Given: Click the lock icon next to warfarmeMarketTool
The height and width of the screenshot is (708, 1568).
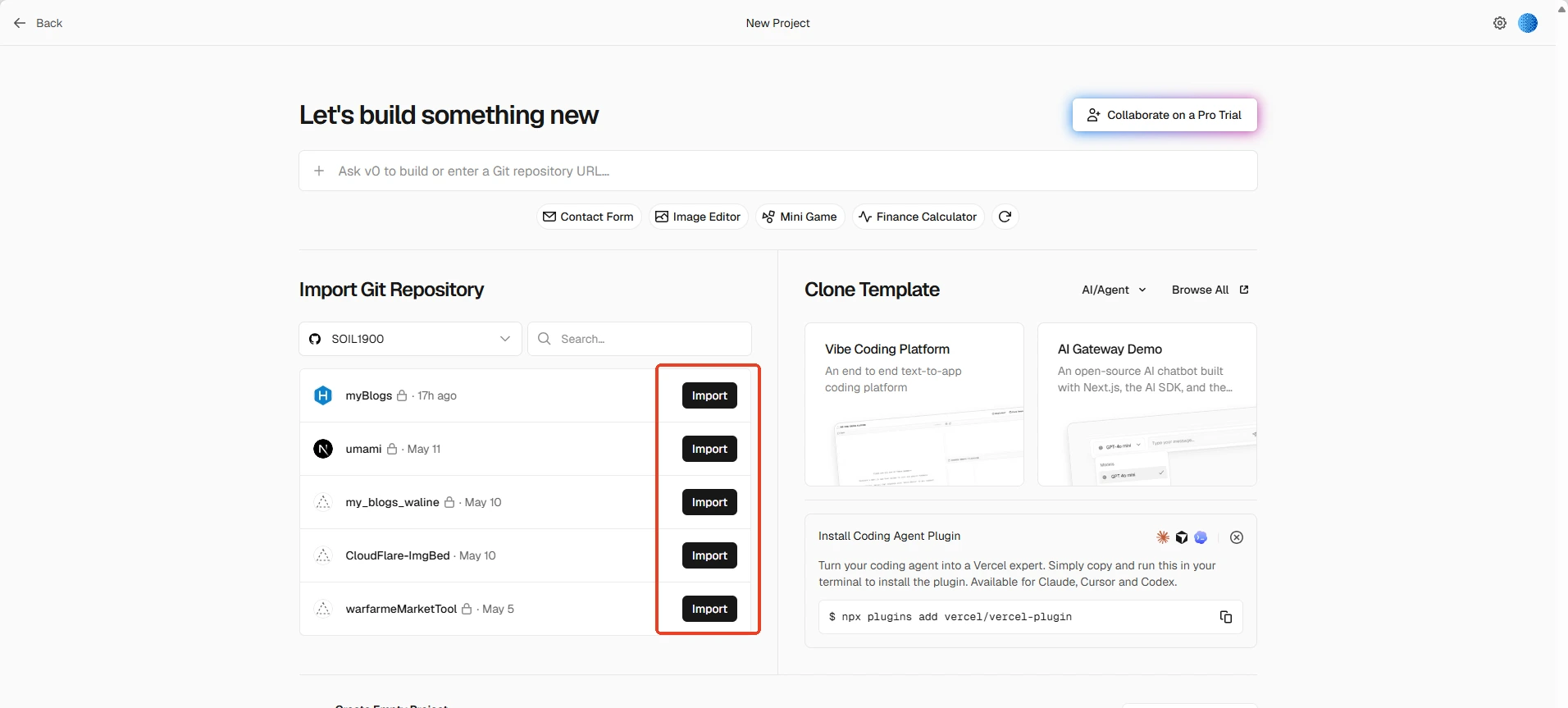Looking at the screenshot, I should click(467, 609).
